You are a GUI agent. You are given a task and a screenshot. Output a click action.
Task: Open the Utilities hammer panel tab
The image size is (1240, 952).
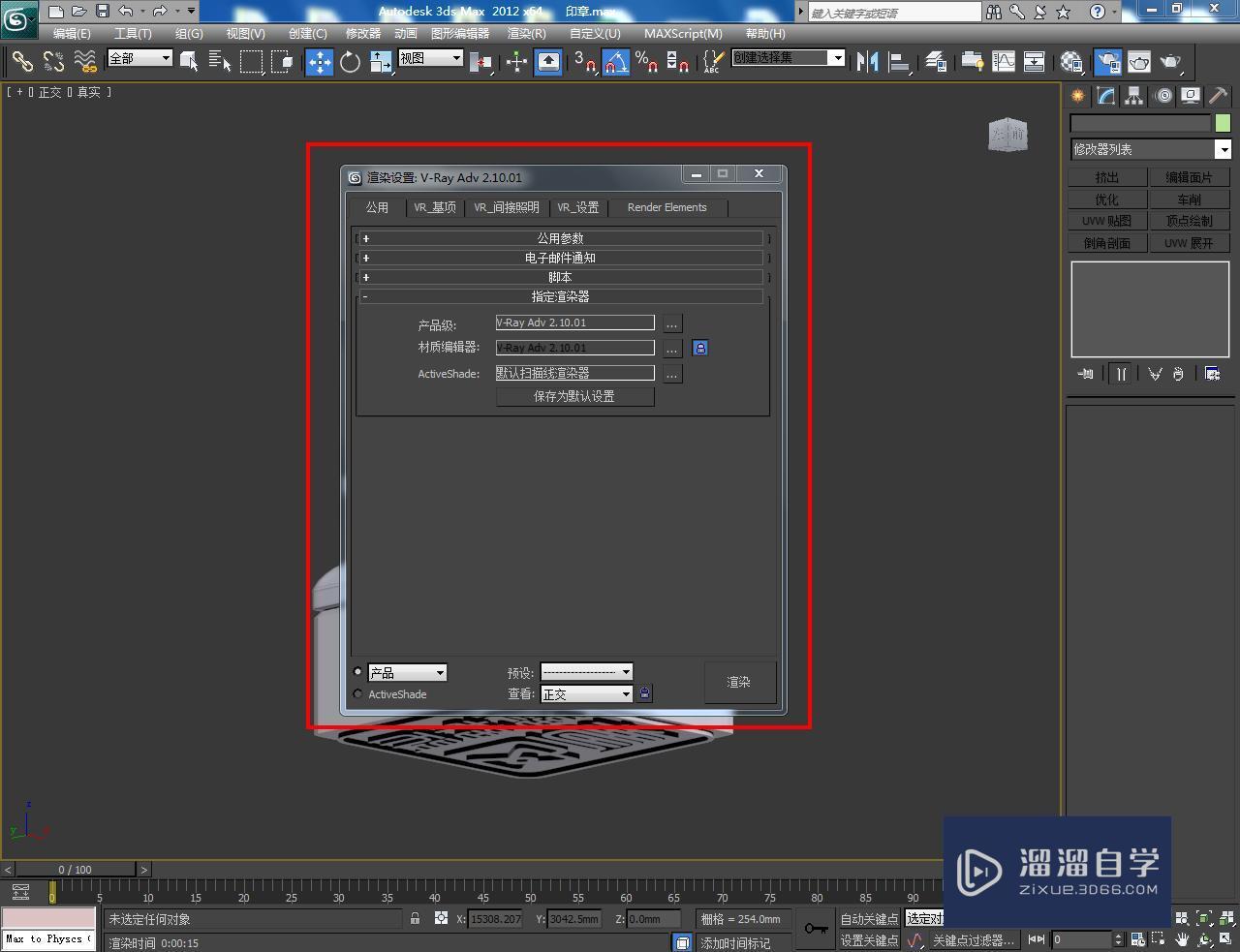(x=1218, y=96)
